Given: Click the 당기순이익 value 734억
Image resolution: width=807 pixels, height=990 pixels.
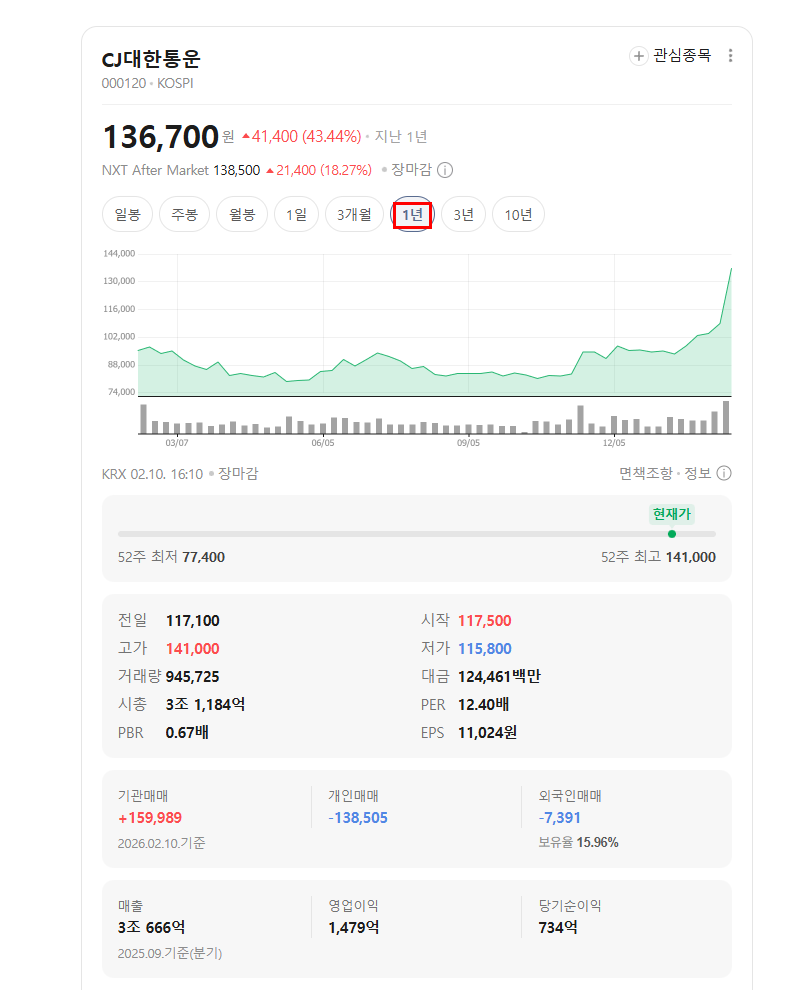Looking at the screenshot, I should point(558,927).
